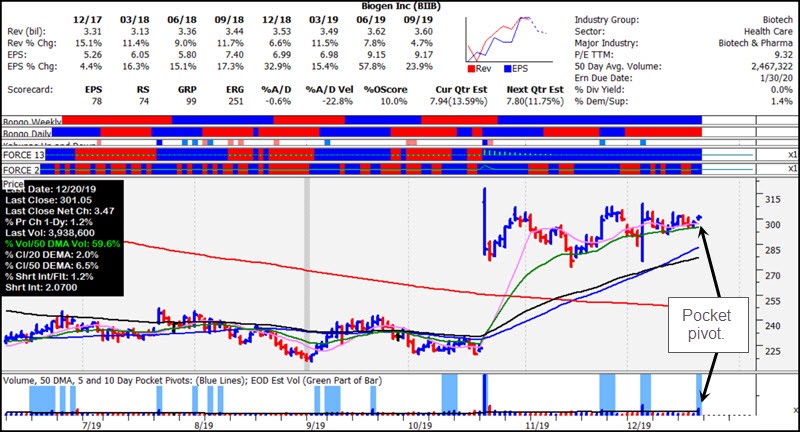The image size is (800, 432).
Task: Click the %OScore value 10.0%
Action: tap(393, 101)
